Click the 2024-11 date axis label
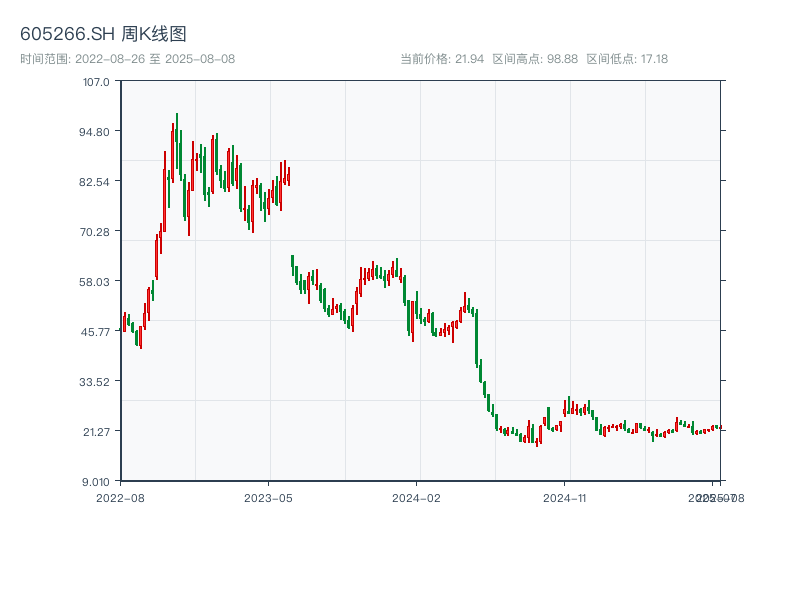Image resolution: width=800 pixels, height=600 pixels. (566, 497)
